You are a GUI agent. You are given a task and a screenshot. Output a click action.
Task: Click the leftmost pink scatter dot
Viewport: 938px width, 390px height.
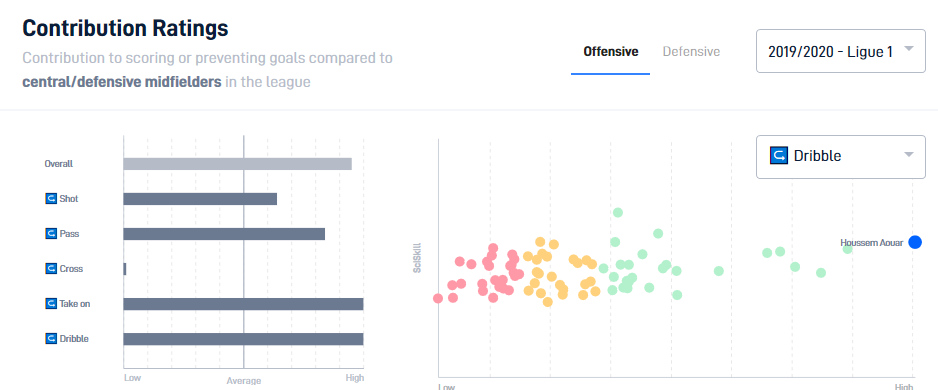coord(438,298)
